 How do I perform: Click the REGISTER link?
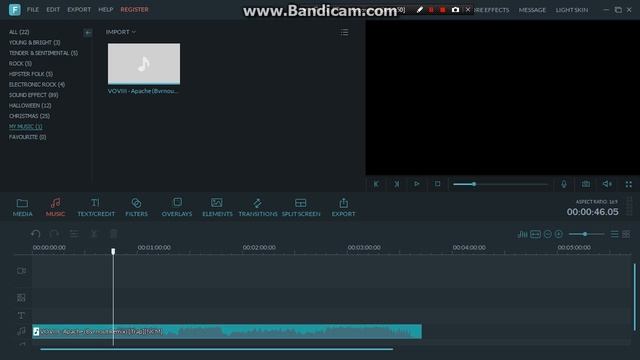pos(134,9)
